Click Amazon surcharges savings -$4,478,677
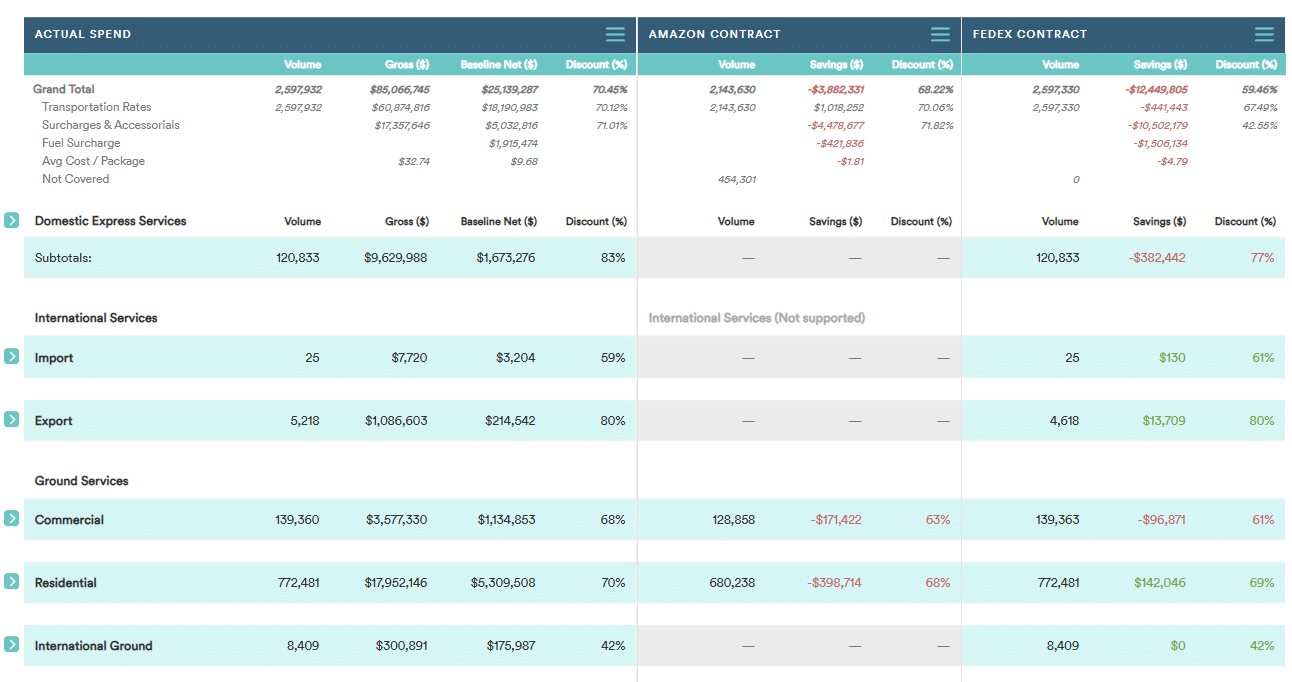The height and width of the screenshot is (682, 1292). tap(836, 125)
